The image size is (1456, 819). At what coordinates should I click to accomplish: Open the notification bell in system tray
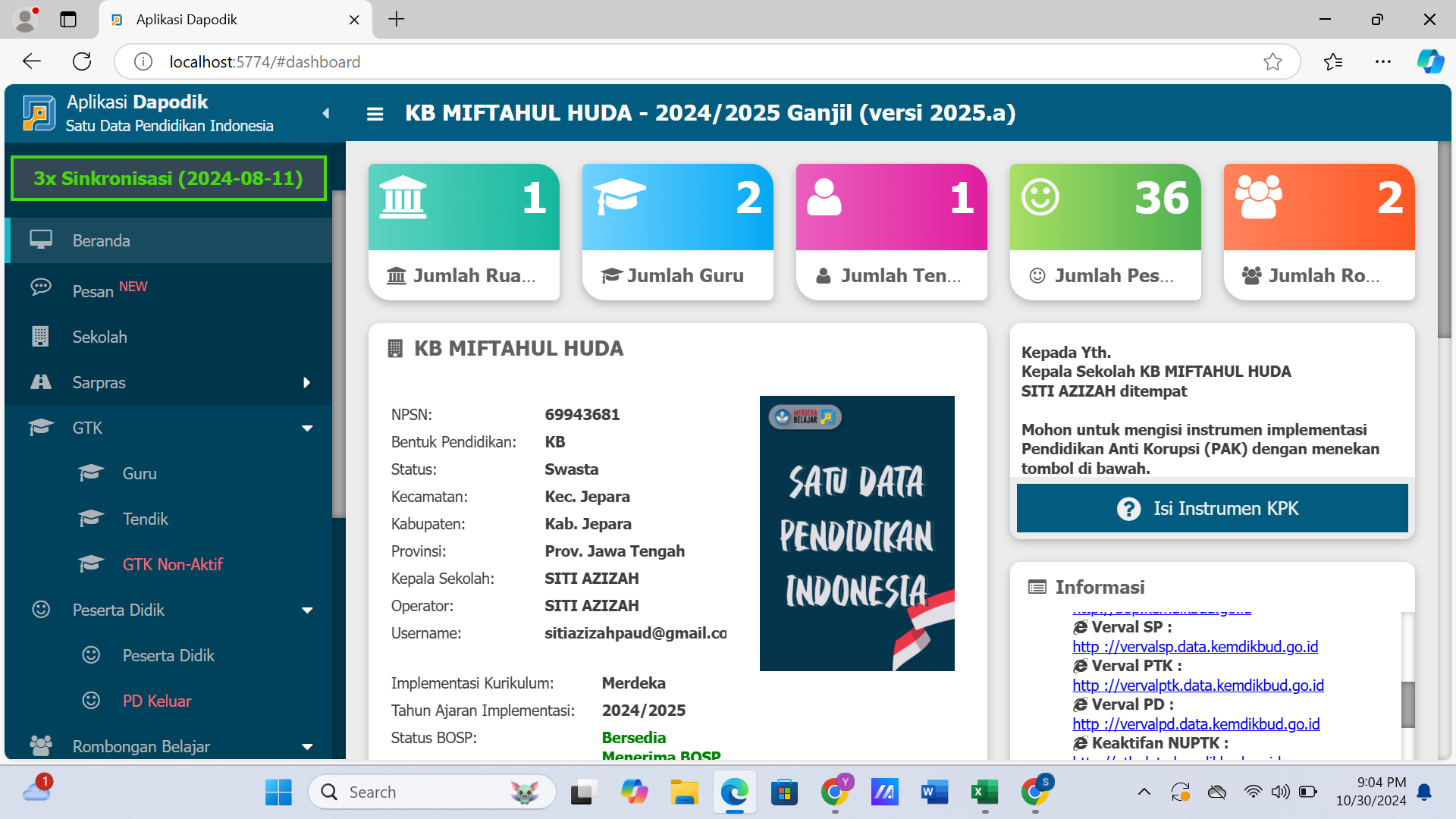[1424, 792]
